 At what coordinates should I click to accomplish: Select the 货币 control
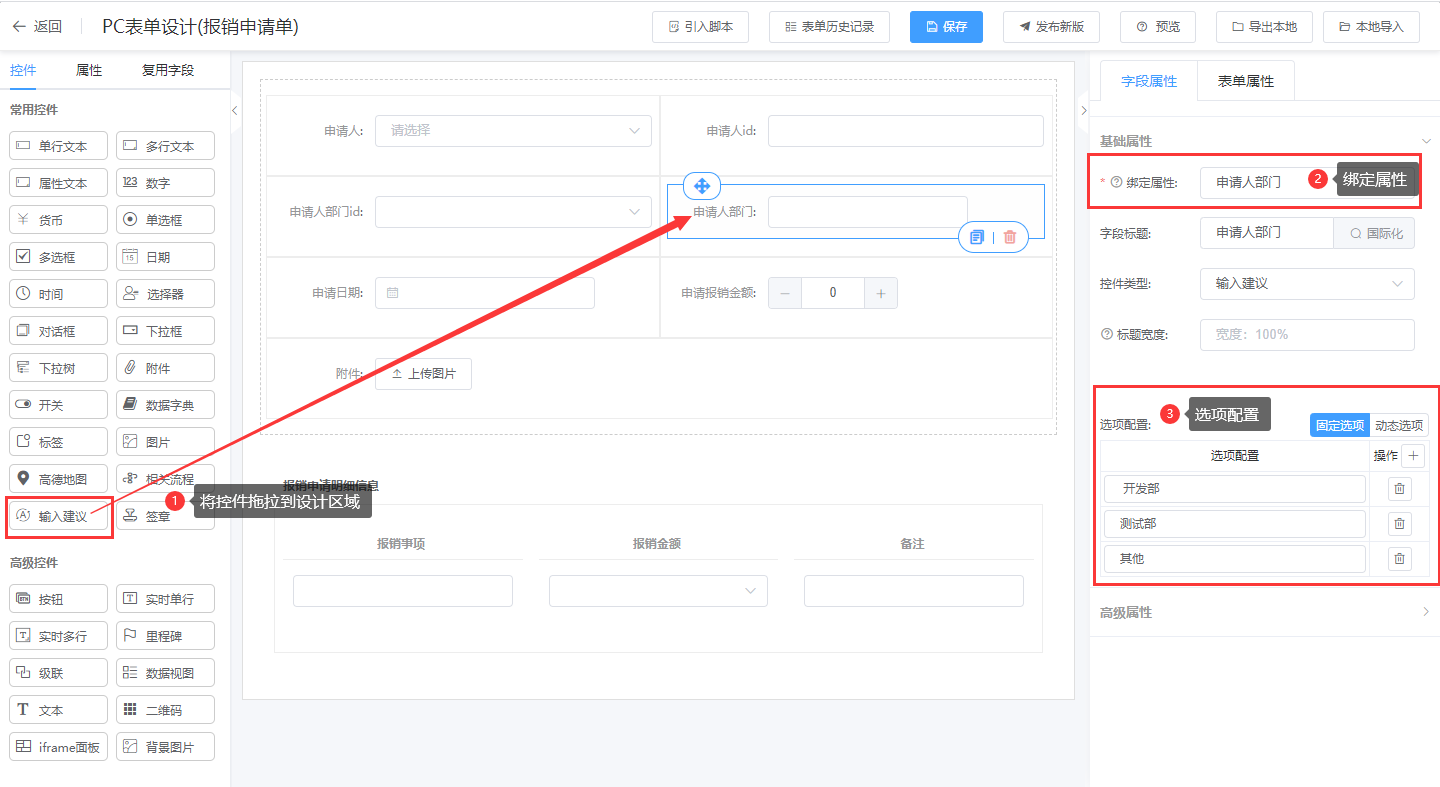58,220
